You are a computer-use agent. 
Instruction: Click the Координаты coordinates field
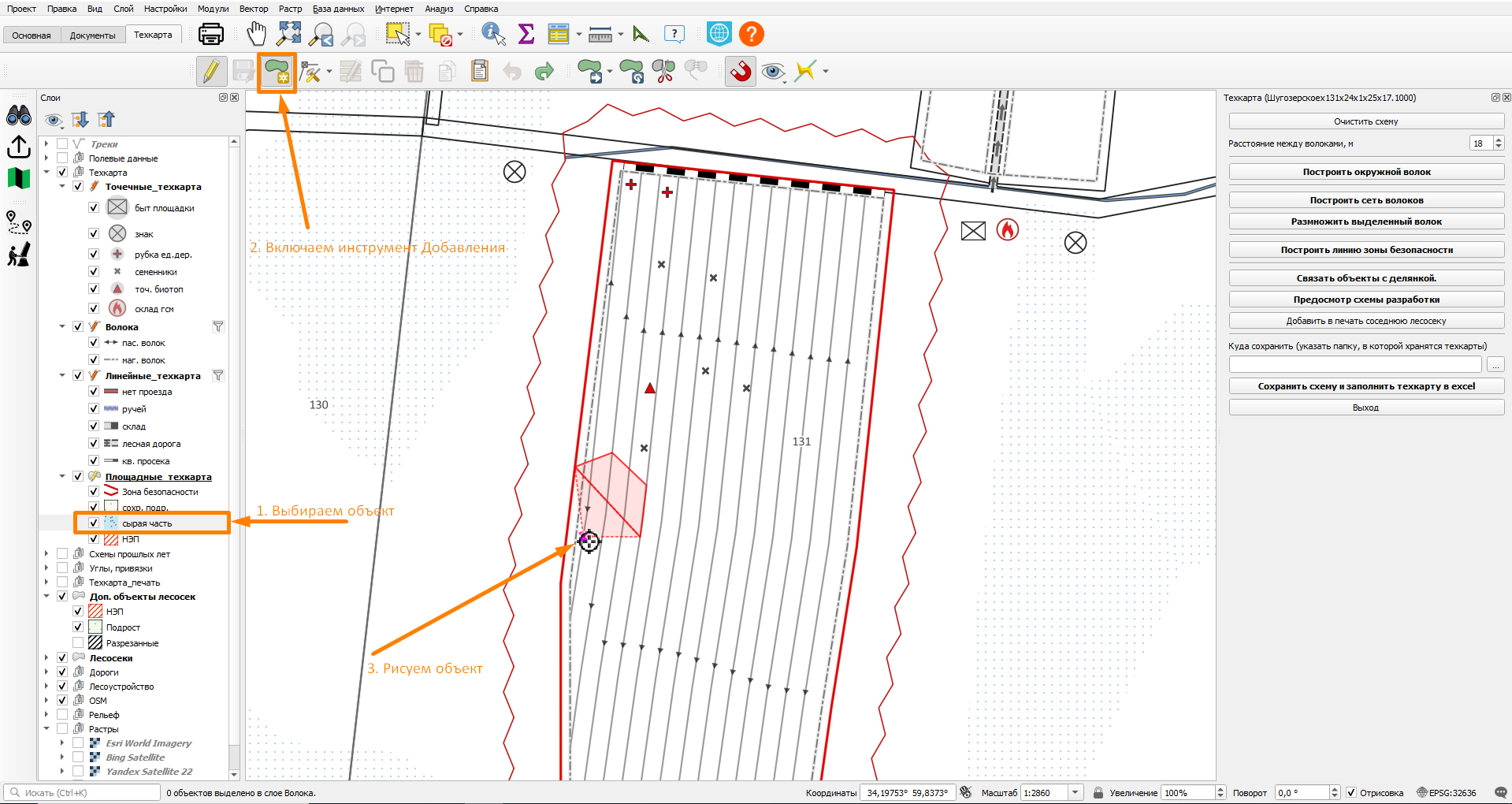click(908, 792)
